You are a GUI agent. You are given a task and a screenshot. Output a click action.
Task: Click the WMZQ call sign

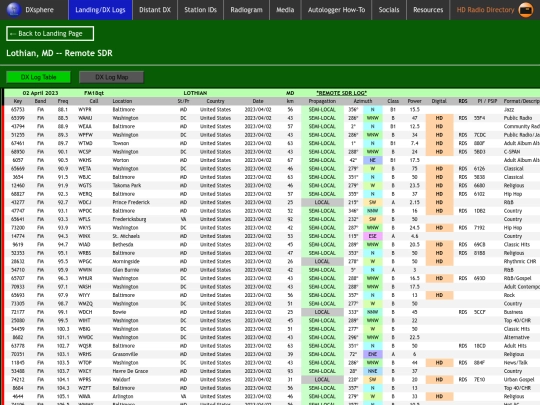click(x=85, y=304)
